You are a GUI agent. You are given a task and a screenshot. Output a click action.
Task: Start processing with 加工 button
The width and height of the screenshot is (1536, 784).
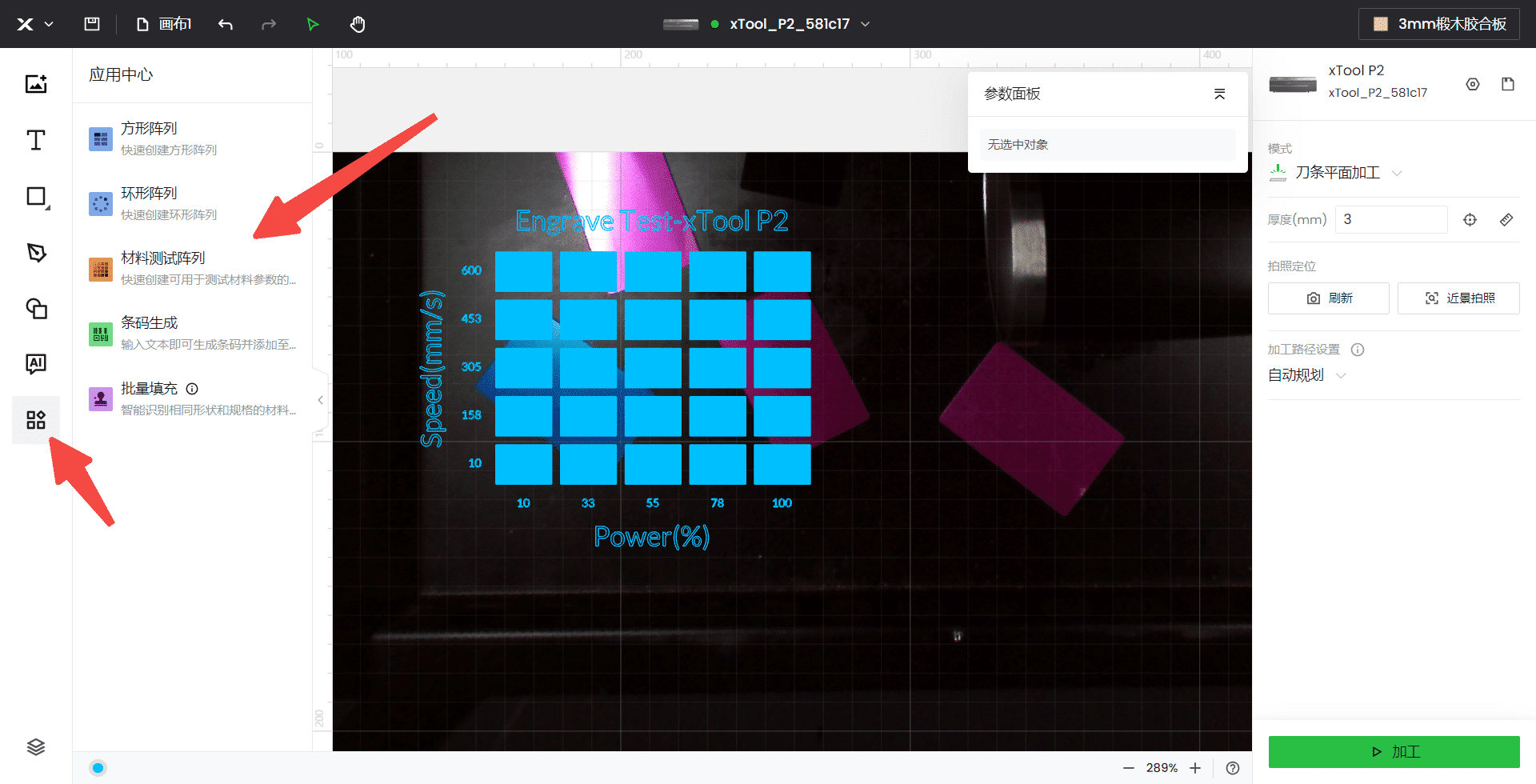pos(1394,752)
